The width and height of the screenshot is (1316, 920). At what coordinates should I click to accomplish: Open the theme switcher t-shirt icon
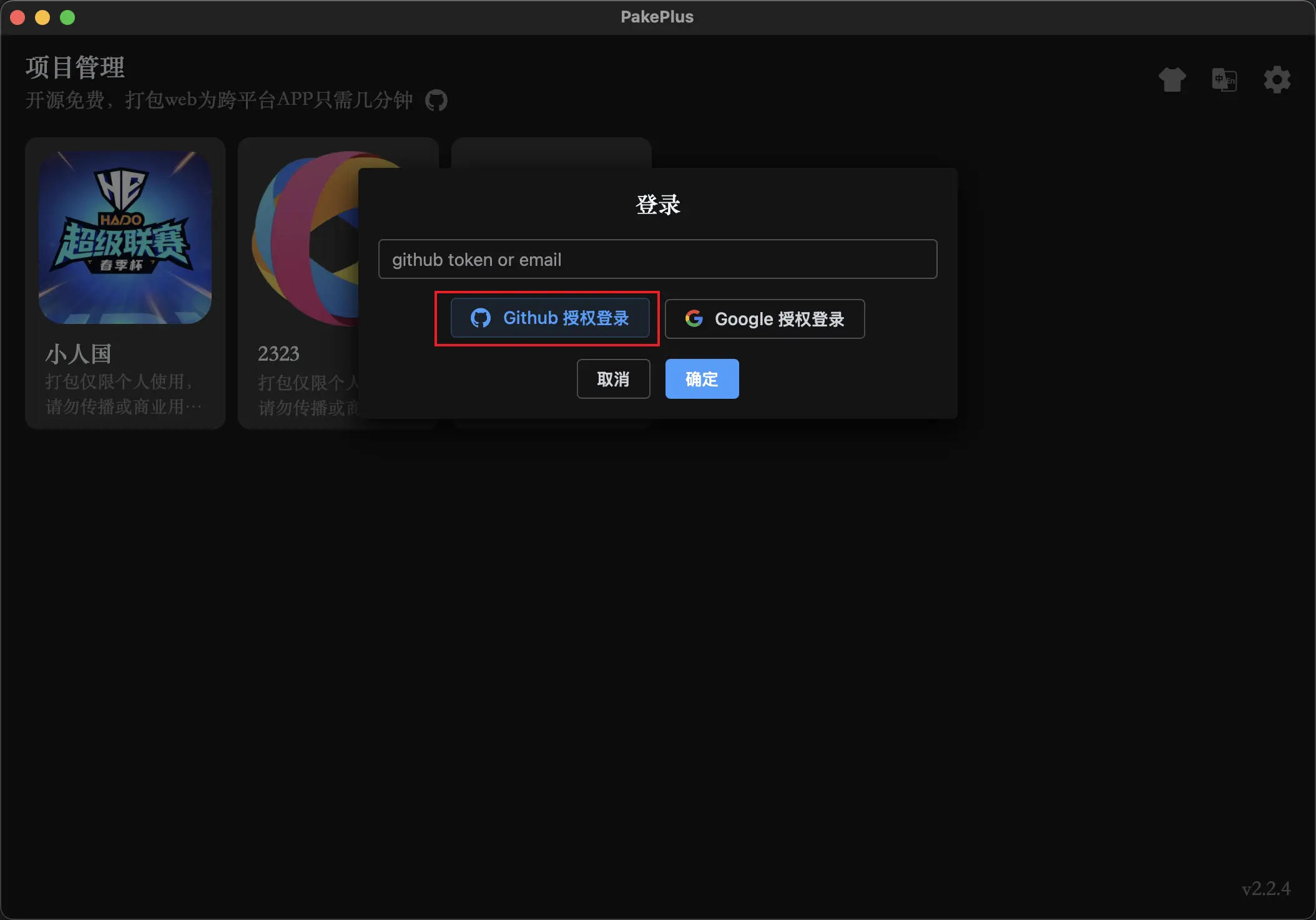(1172, 80)
